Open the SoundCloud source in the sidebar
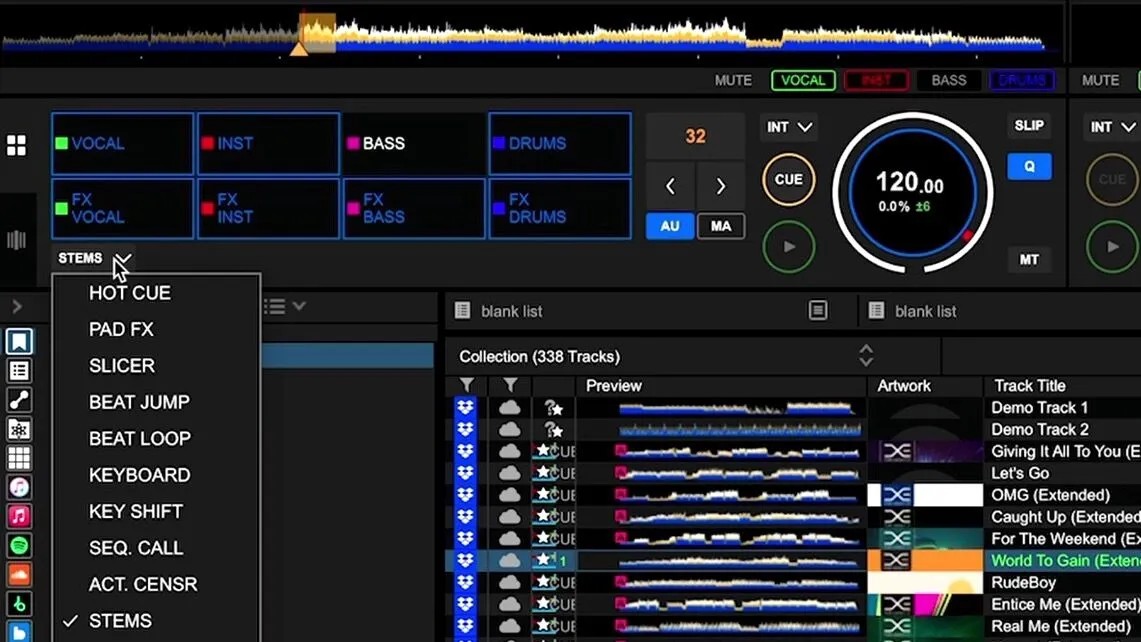 coord(19,575)
